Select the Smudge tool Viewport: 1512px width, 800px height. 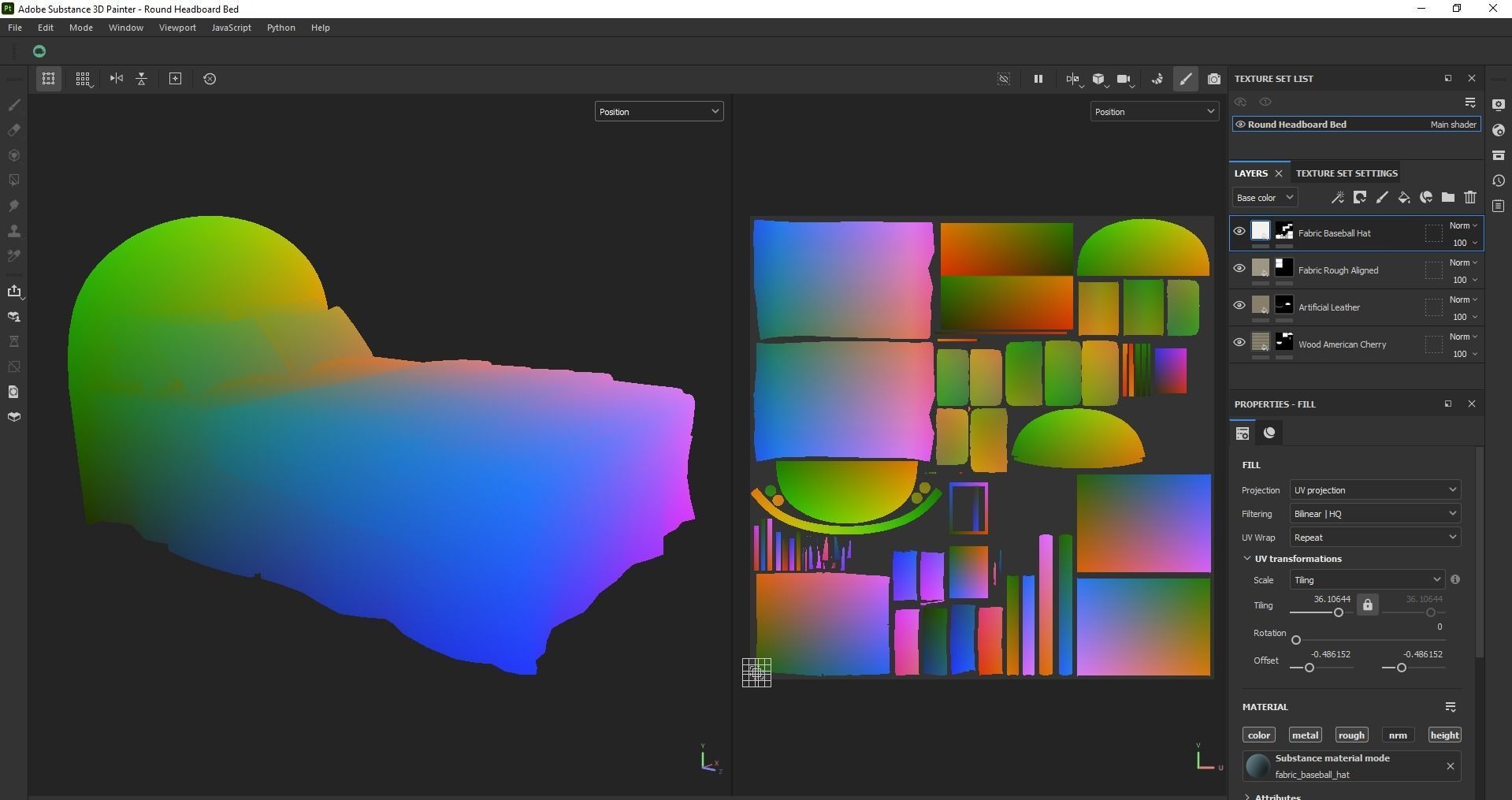pyautogui.click(x=14, y=206)
